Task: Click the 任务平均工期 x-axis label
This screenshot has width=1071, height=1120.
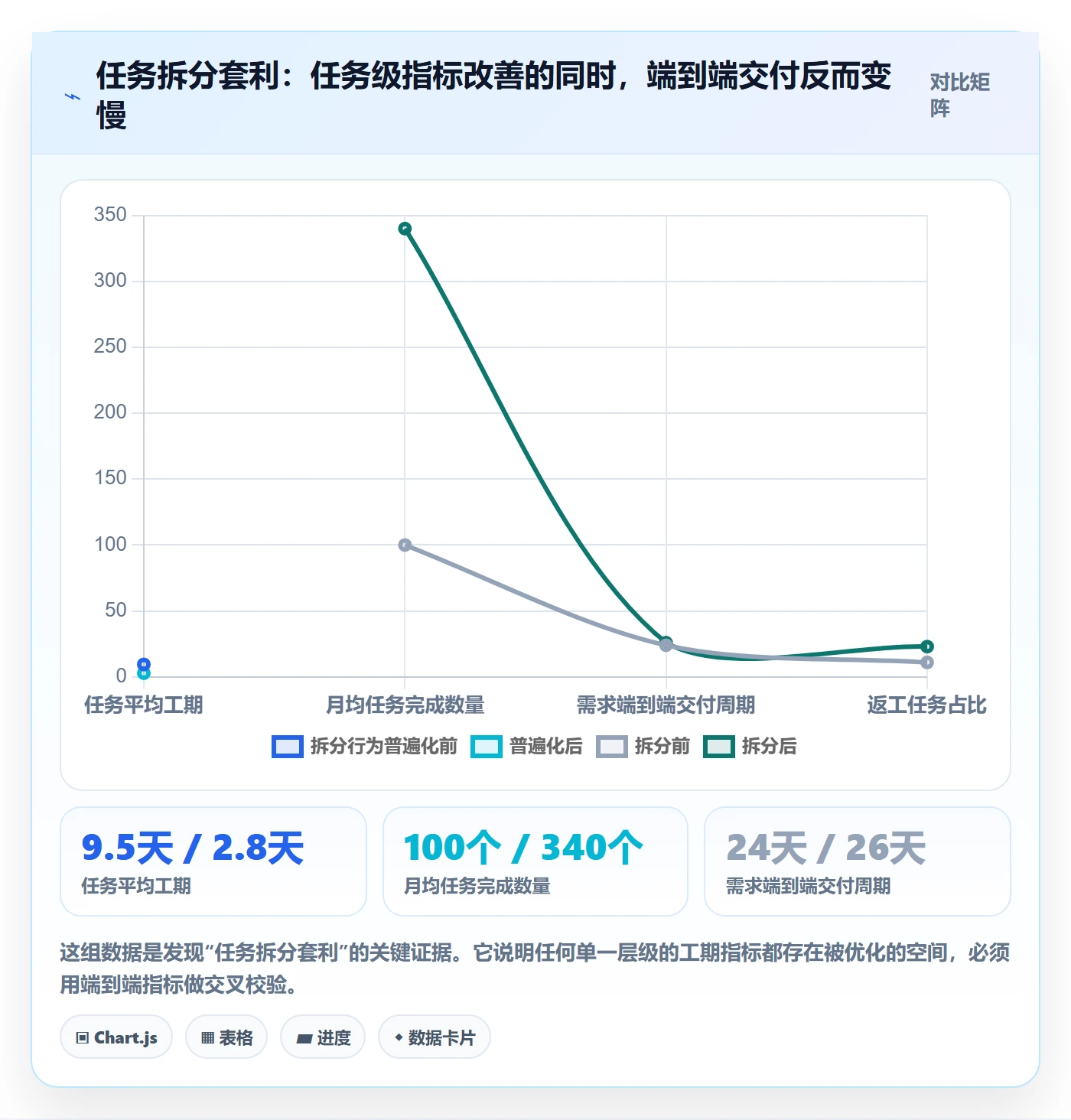Action: tap(144, 705)
